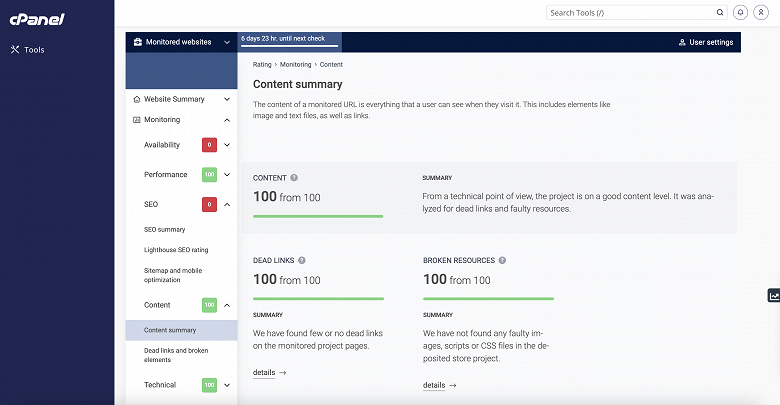Click help icon next to CONTENT

click(294, 177)
